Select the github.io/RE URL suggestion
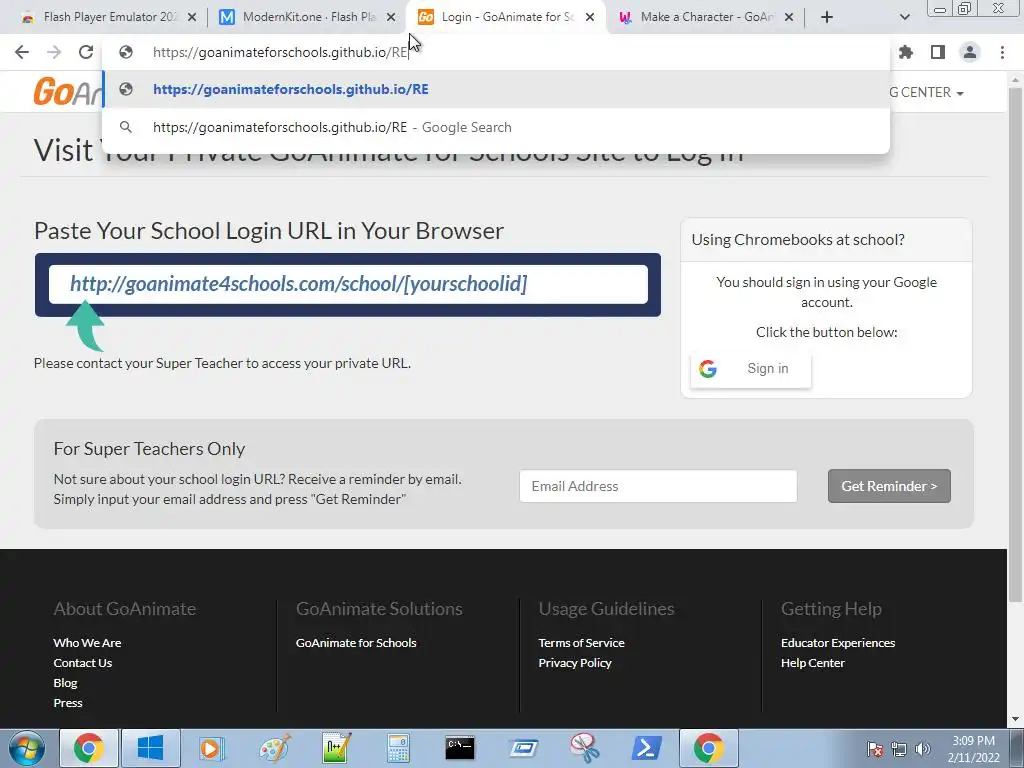The height and width of the screenshot is (768, 1024). click(x=496, y=89)
